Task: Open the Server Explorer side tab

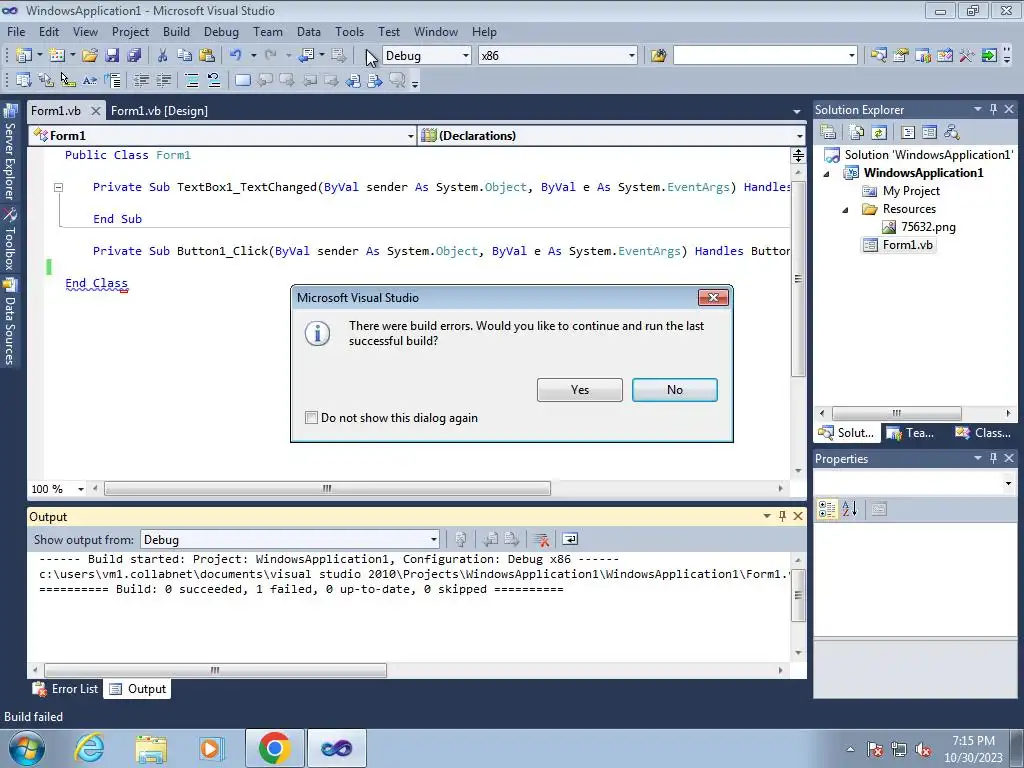Action: [x=10, y=153]
